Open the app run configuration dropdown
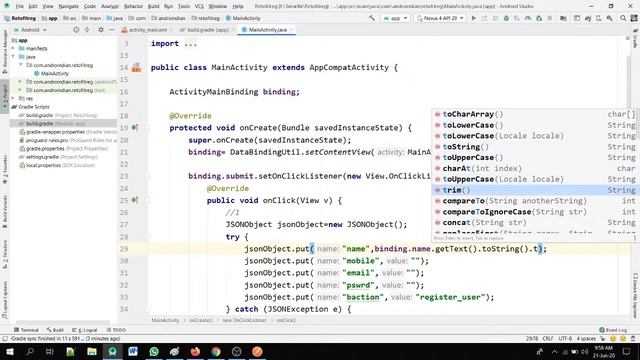 point(395,18)
